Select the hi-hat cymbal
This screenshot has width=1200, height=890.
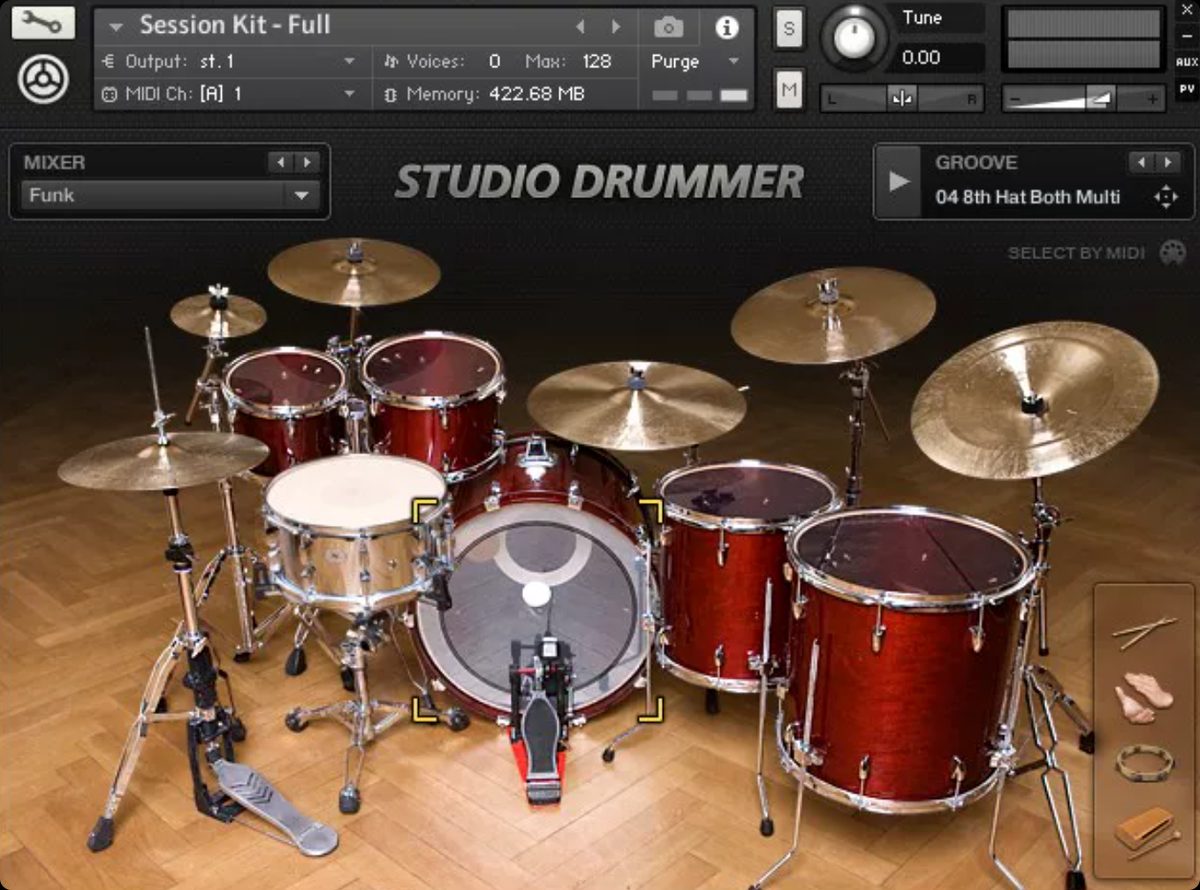(x=163, y=460)
